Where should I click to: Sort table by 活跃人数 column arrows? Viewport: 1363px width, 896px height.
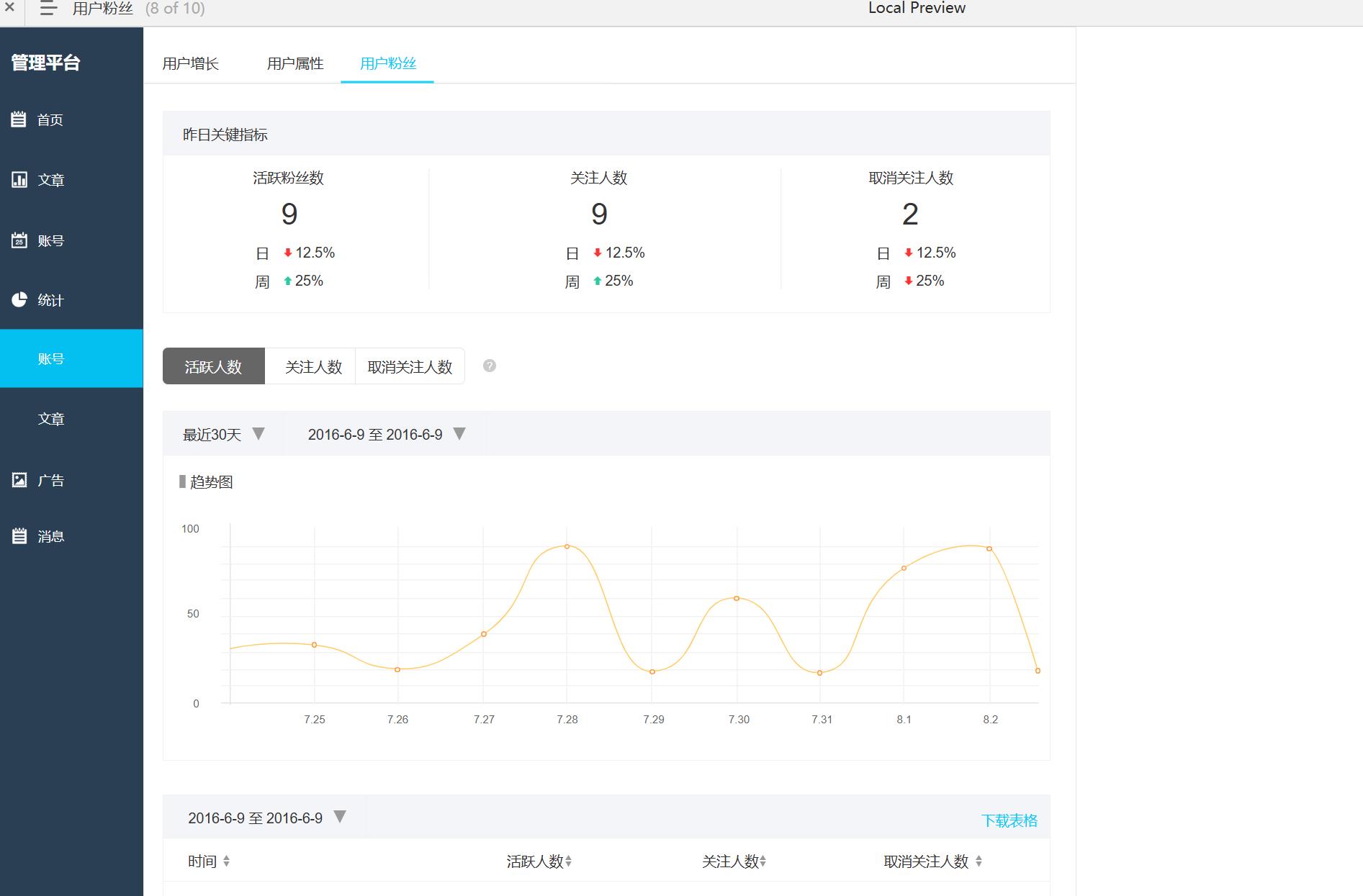pos(568,861)
